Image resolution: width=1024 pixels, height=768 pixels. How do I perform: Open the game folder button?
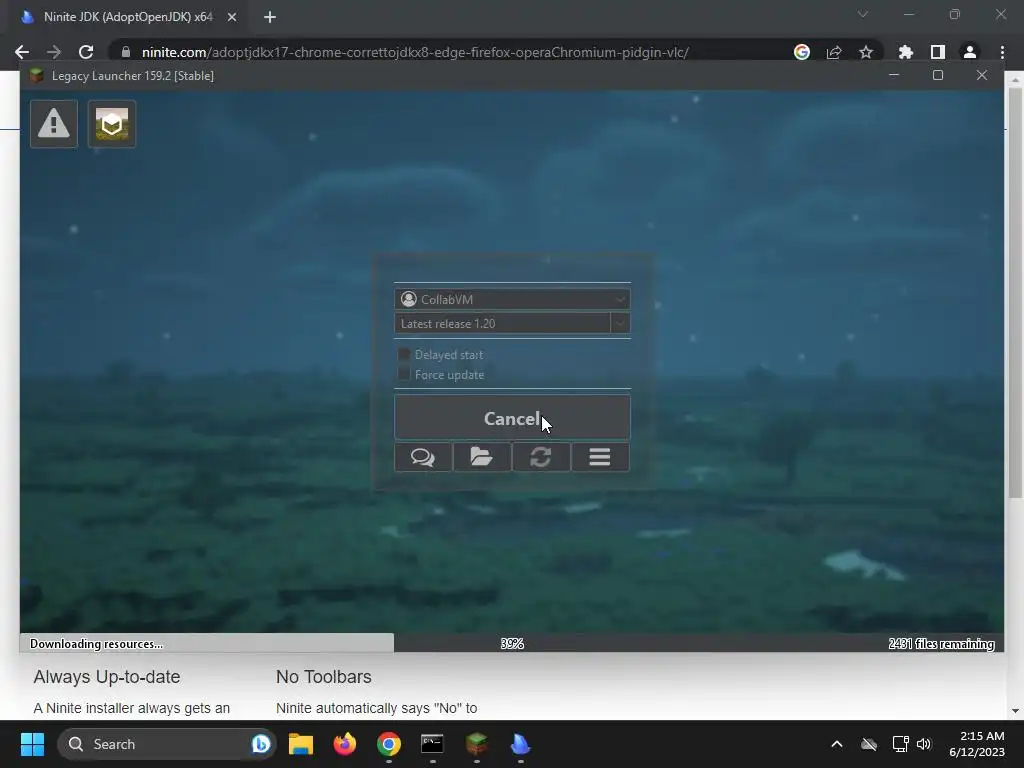click(482, 457)
